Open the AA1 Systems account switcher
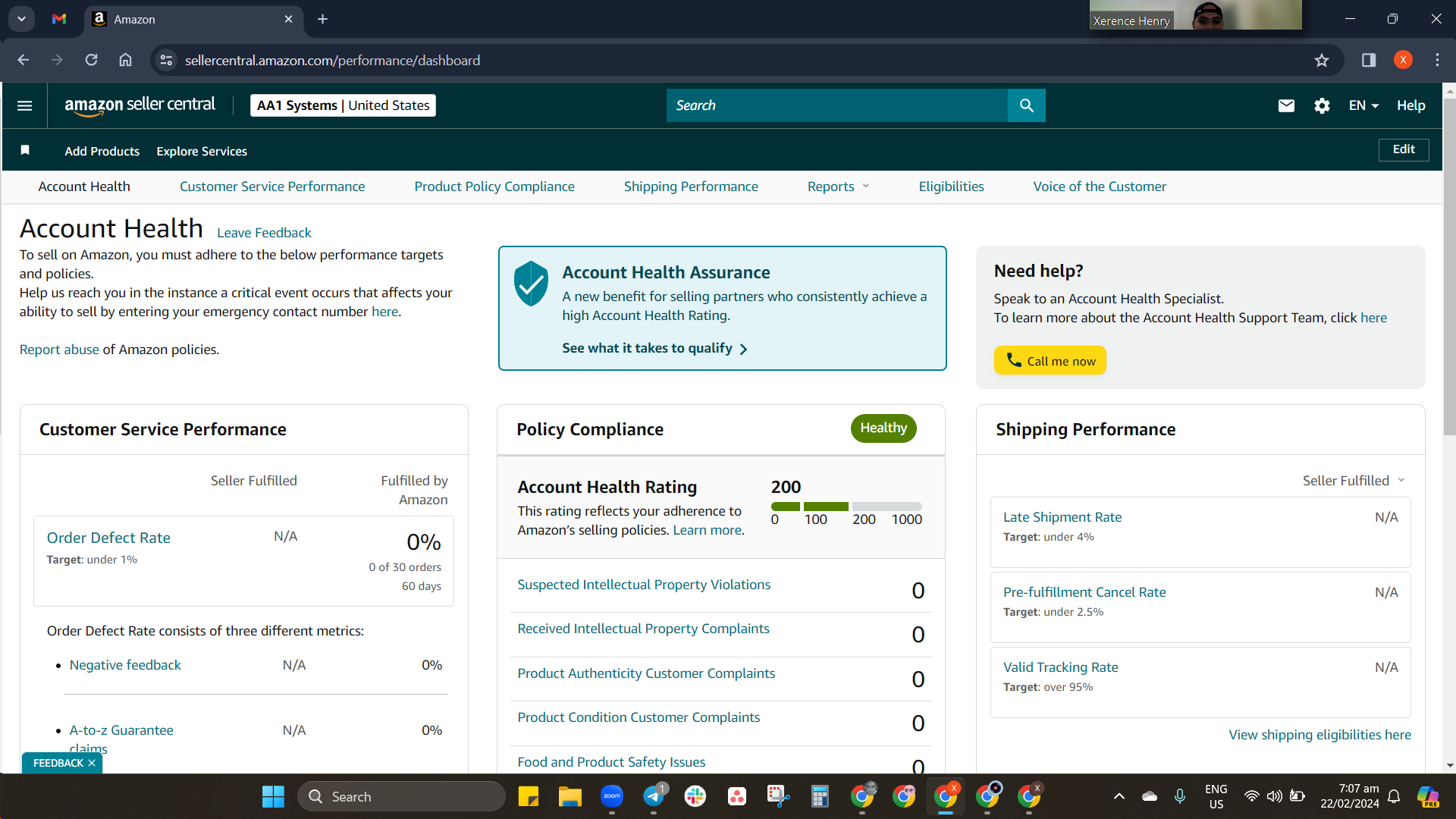The height and width of the screenshot is (819, 1456). pyautogui.click(x=343, y=105)
